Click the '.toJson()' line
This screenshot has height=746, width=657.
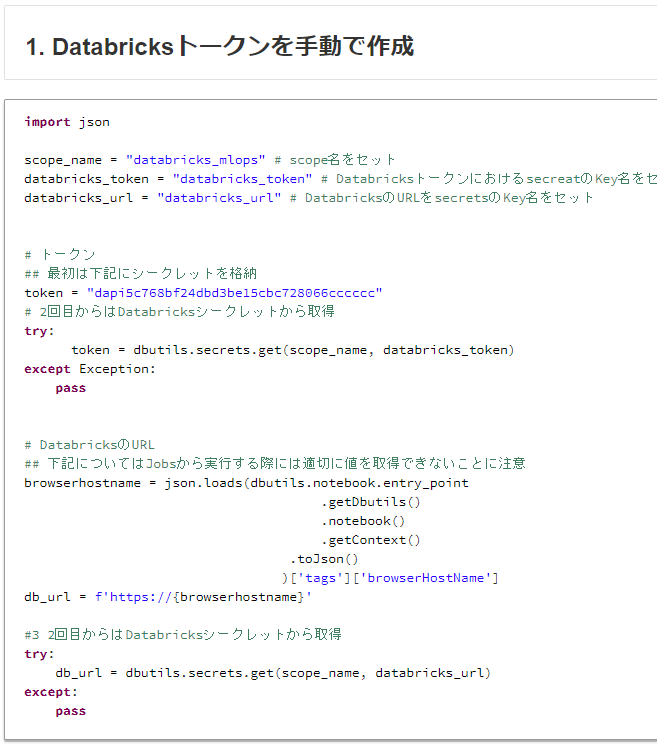coord(324,559)
